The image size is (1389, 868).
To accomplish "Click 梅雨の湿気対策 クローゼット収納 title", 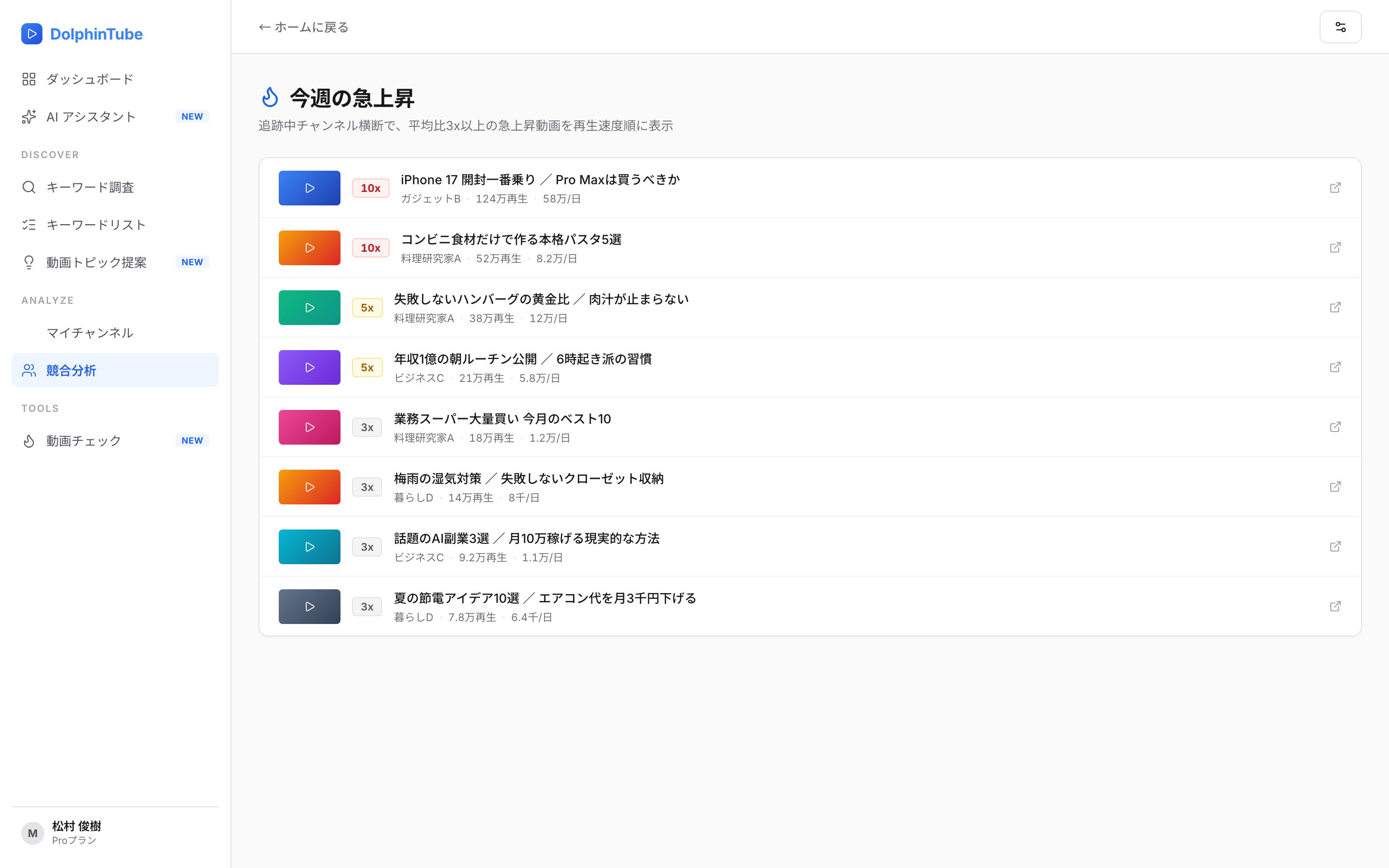I will 529,478.
